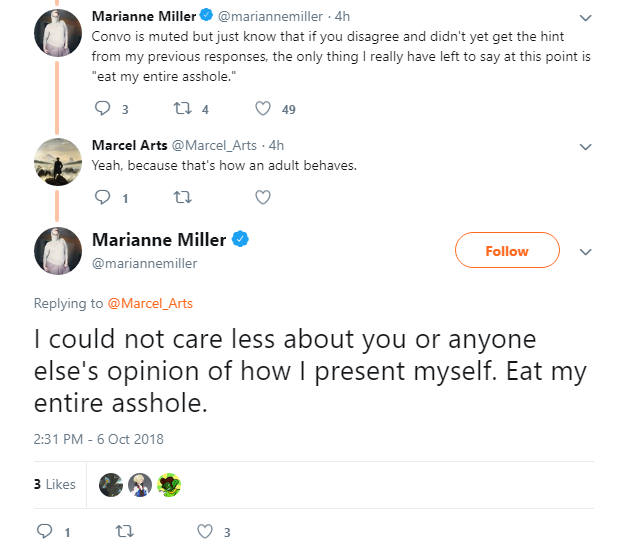The width and height of the screenshot is (622, 555).
Task: Reply to the main tweet at bottom
Action: (x=44, y=531)
